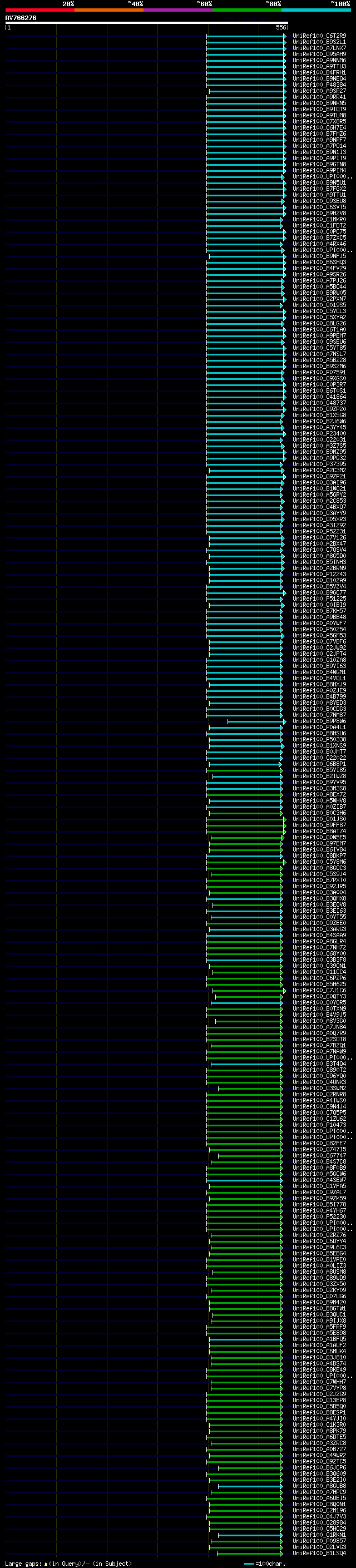The image size is (356, 1568).
Task: Select label UniRef100_A9PIM4
Action: coord(319,170)
